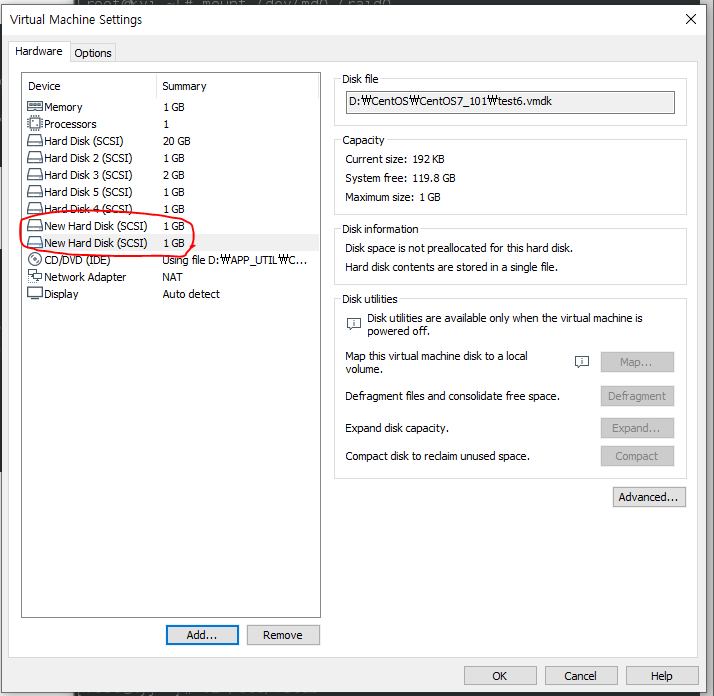Click the NAT summary value
This screenshot has width=714, height=696.
[173, 277]
